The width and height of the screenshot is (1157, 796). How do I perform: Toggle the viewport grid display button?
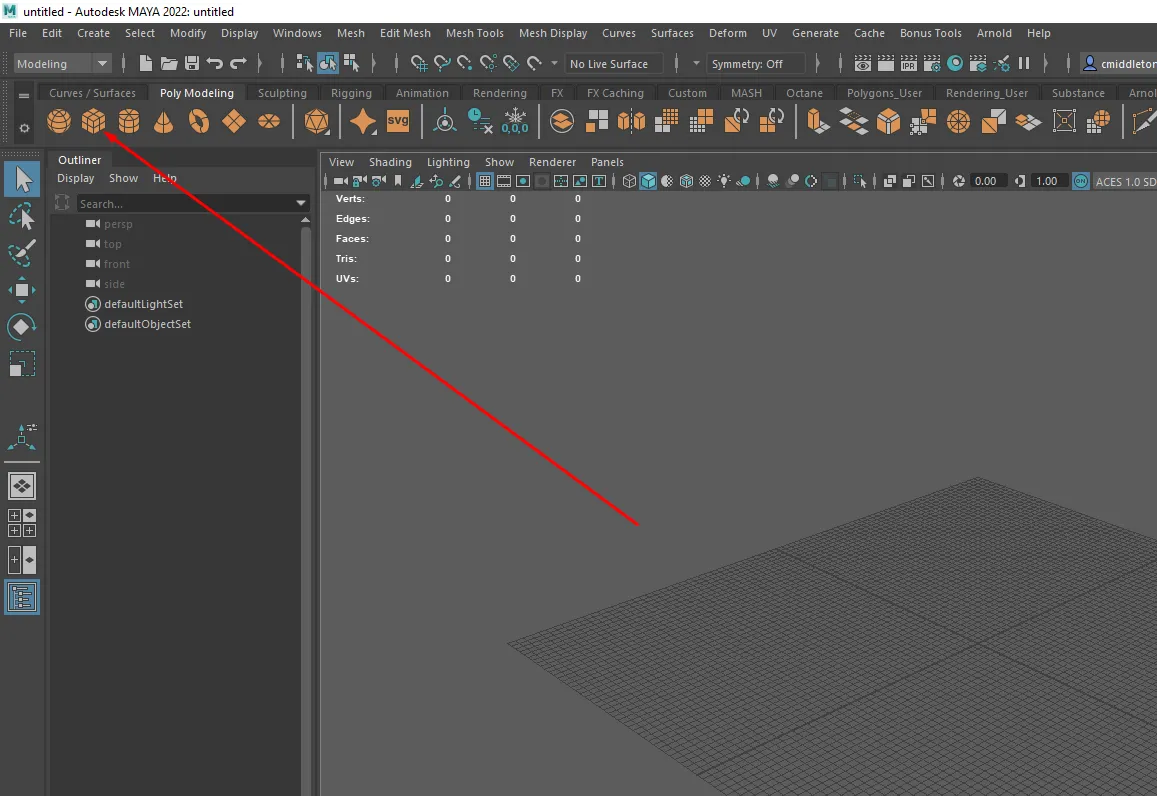click(485, 181)
